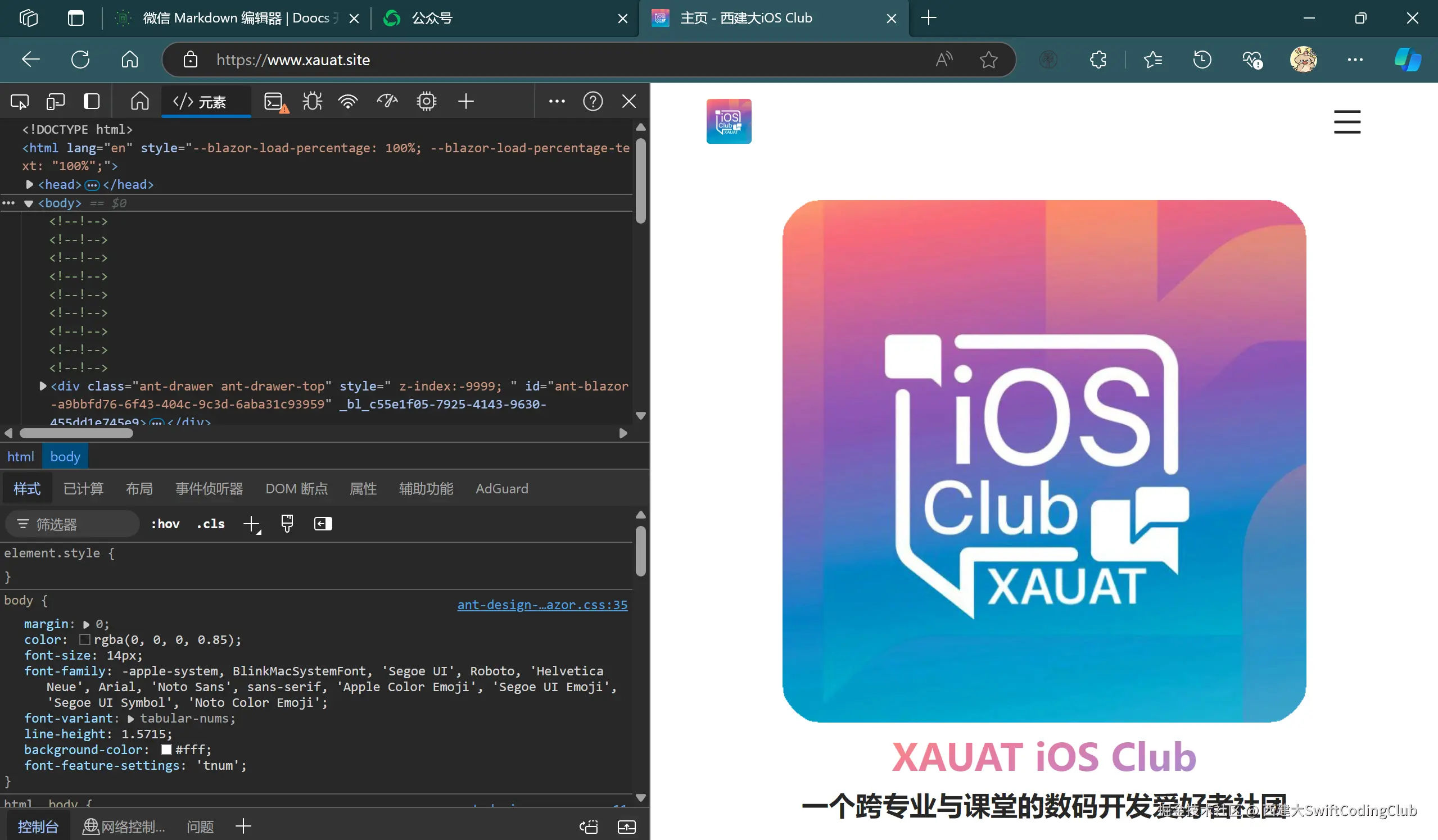Viewport: 1438px width, 840px height.
Task: Click the hamburger menu on webpage
Action: pos(1347,121)
